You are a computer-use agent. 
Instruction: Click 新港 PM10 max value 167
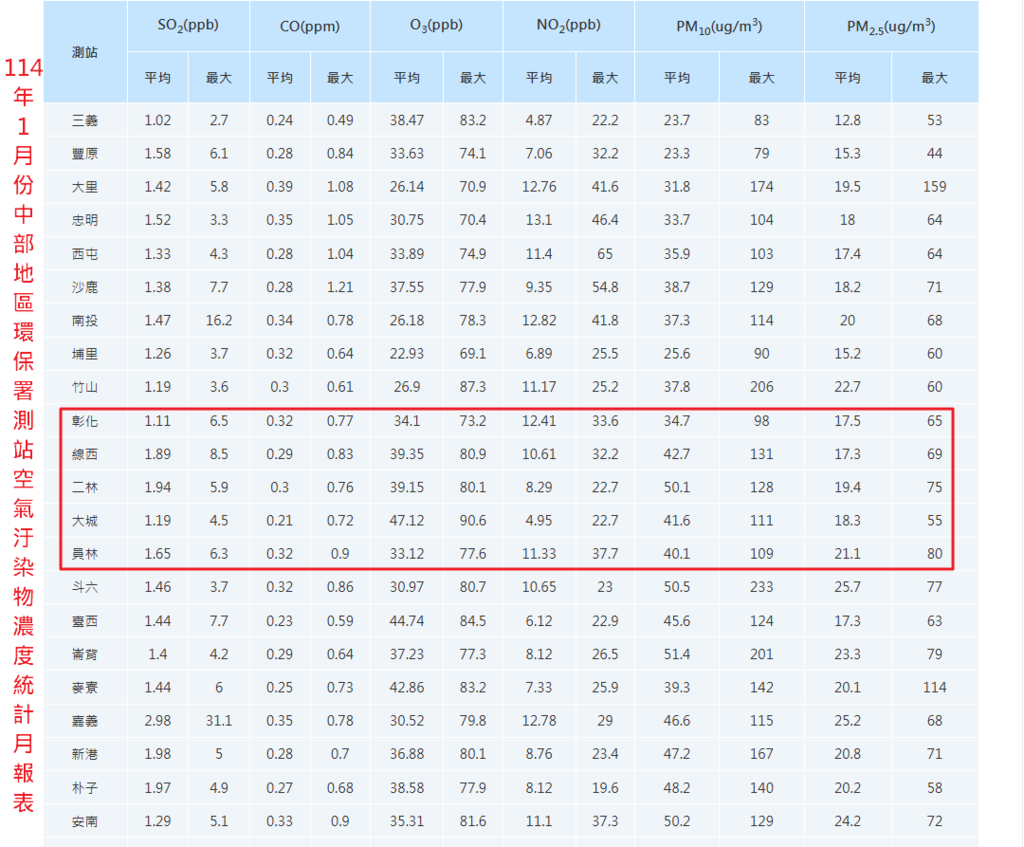pos(761,754)
